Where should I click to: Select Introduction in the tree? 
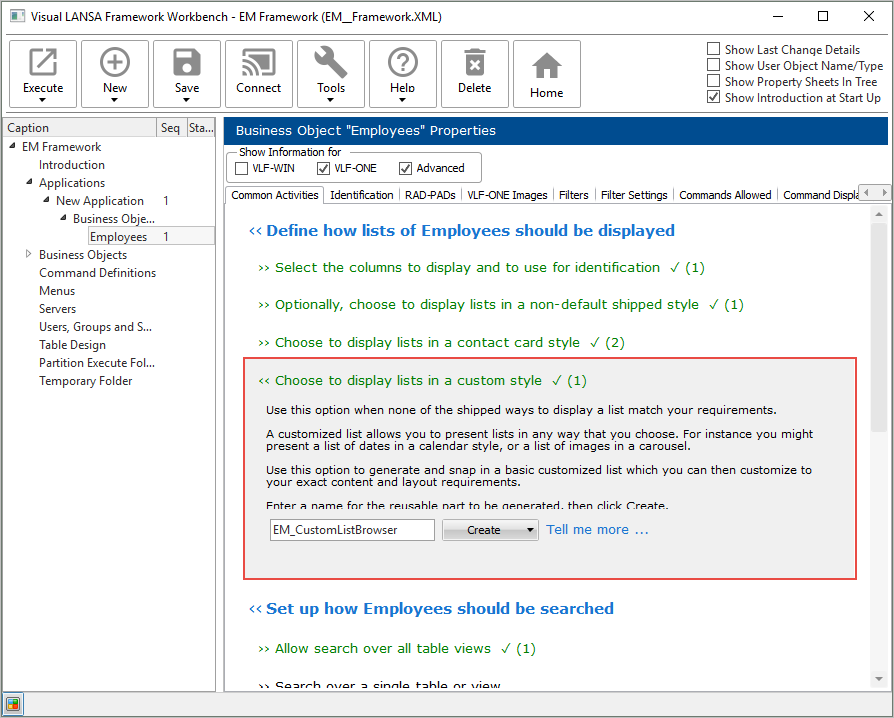coord(72,165)
